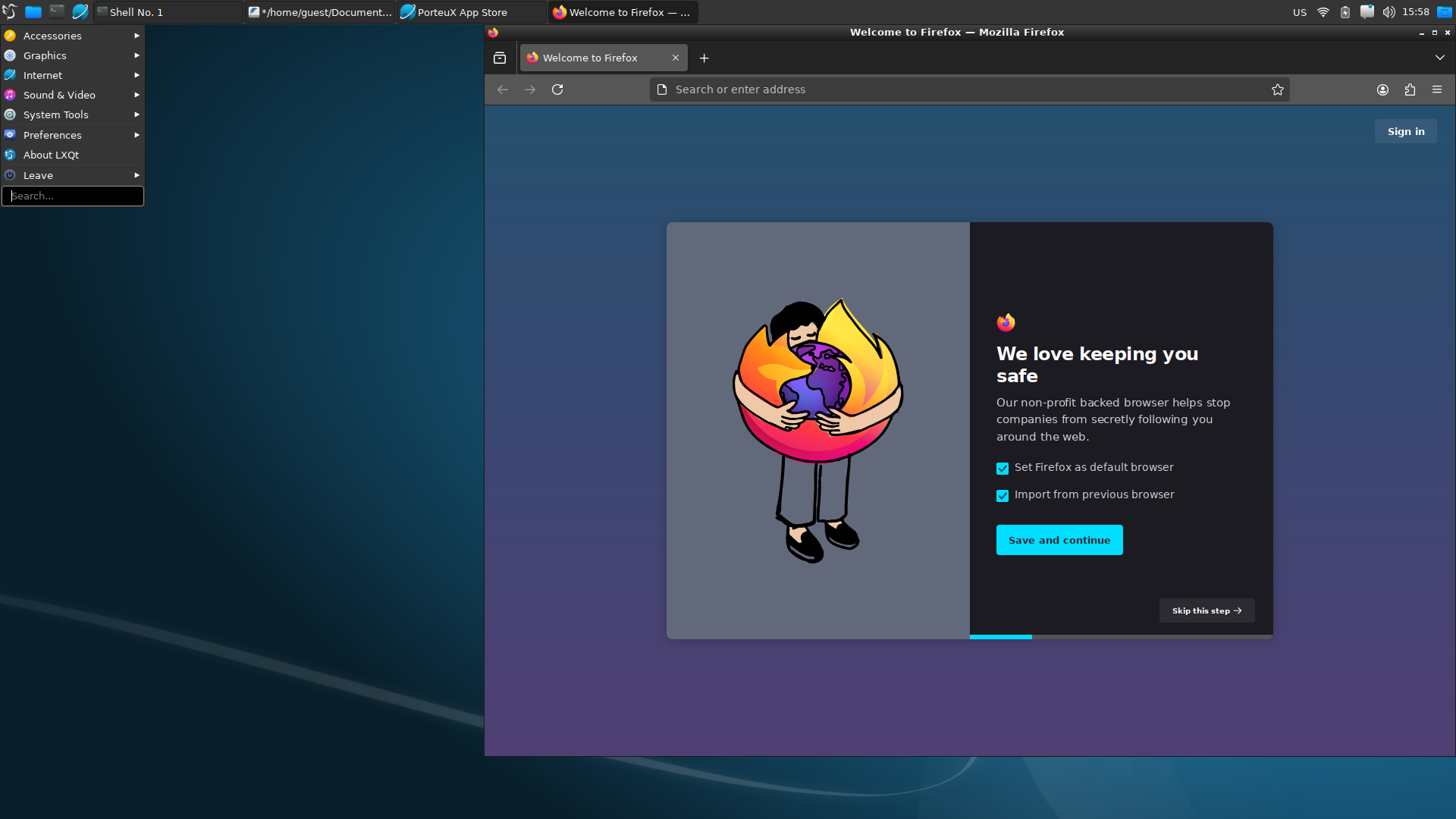Viewport: 1456px width, 819px height.
Task: Click the PorteuX quick-launch icon in the panel
Action: pos(80,12)
